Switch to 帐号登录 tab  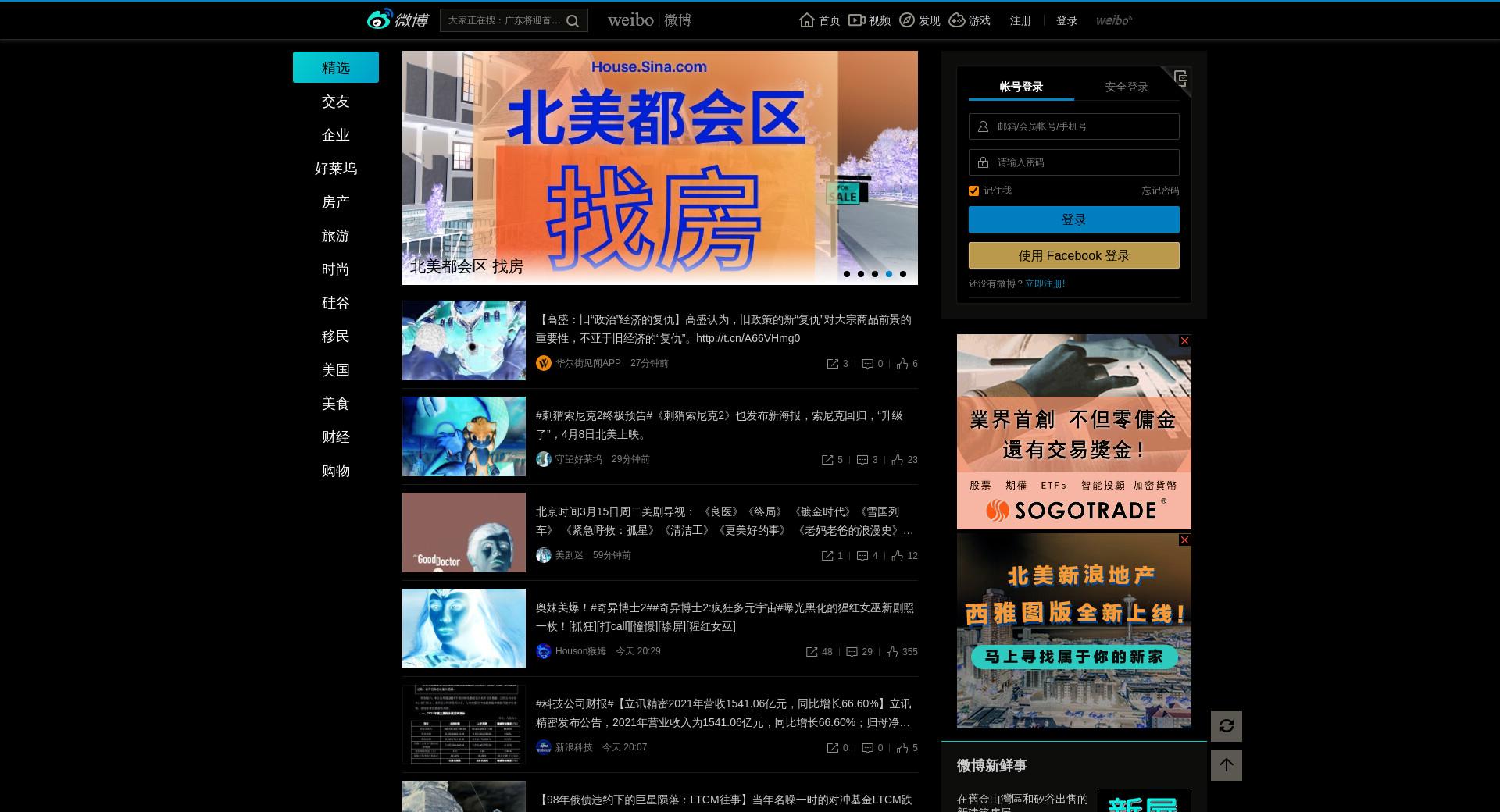[x=1021, y=87]
